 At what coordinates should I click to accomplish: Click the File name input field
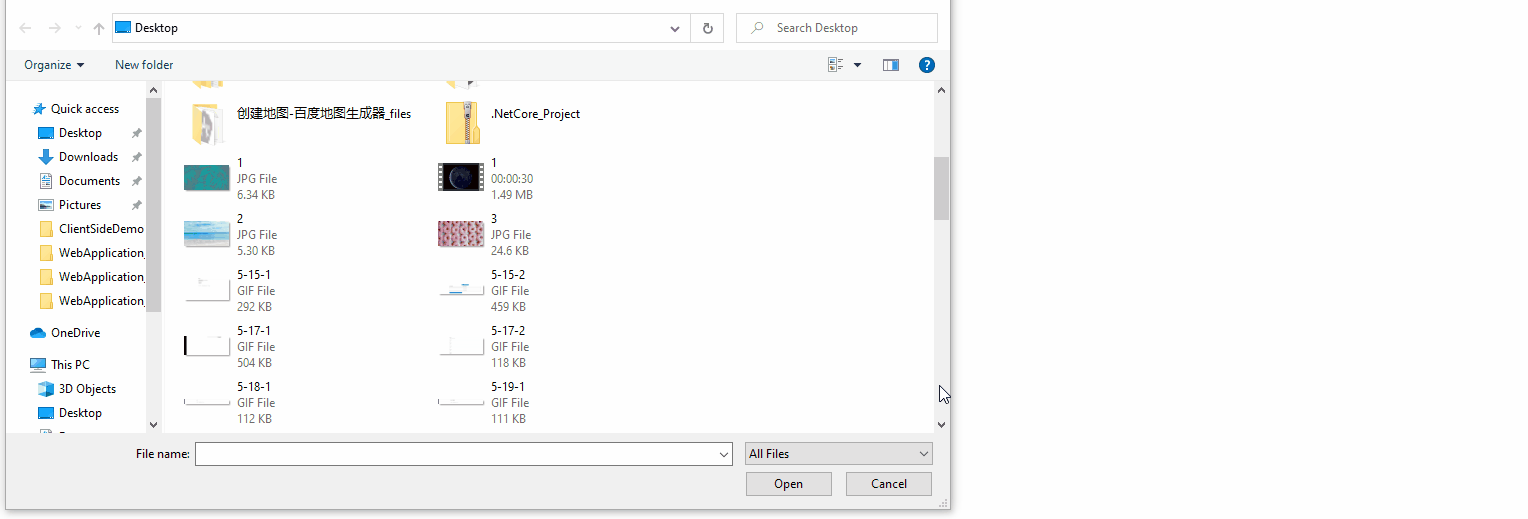click(x=456, y=454)
